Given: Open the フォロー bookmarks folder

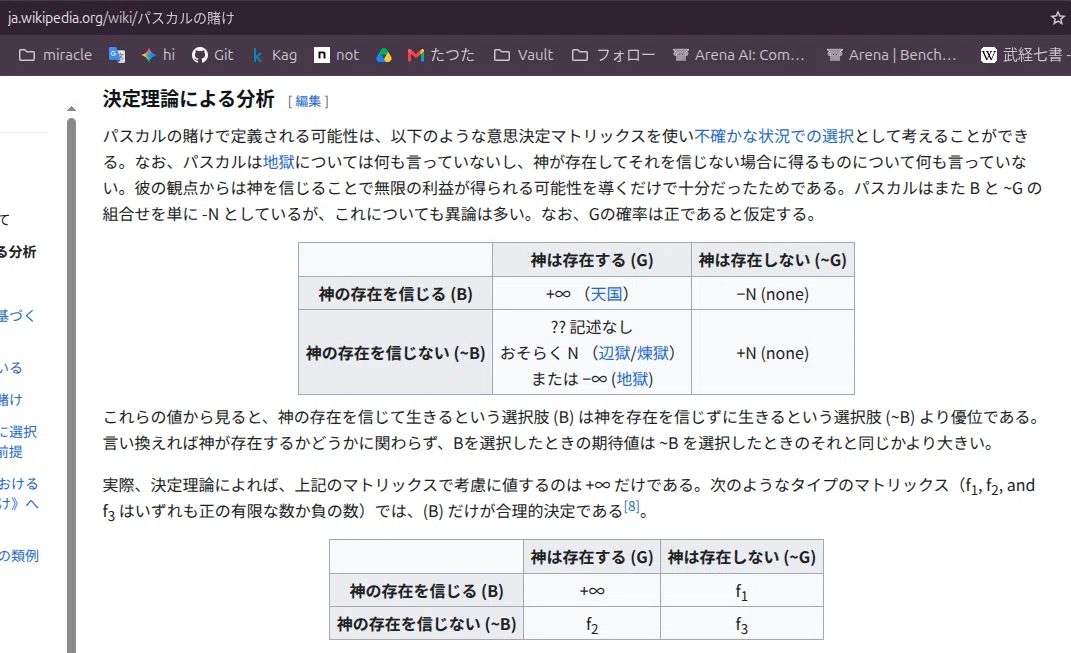Looking at the screenshot, I should click(613, 55).
